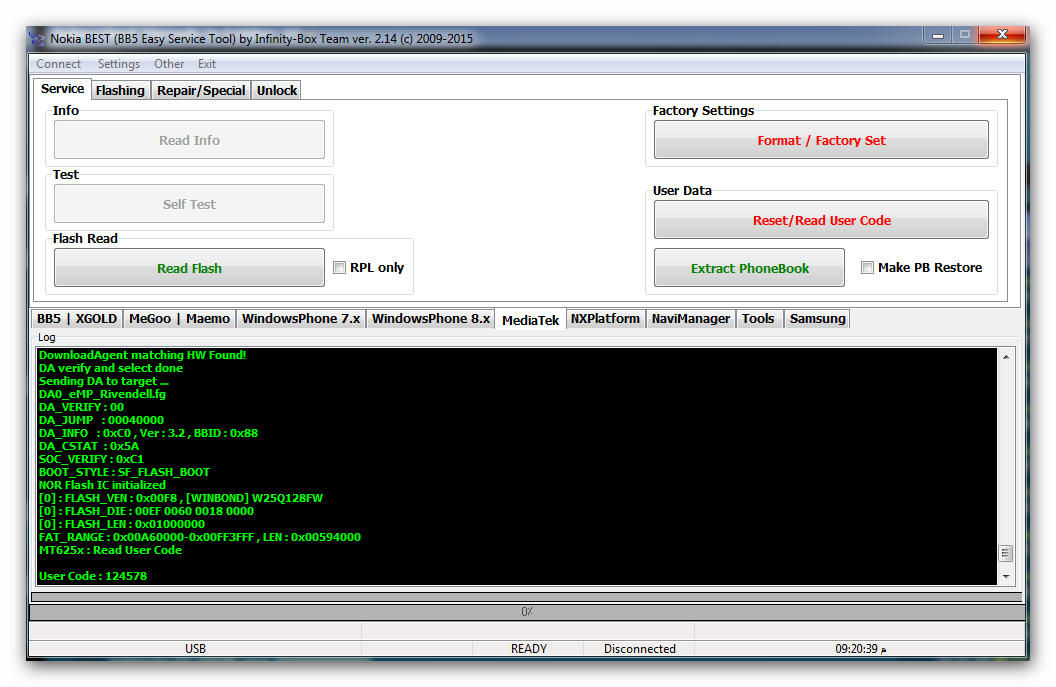Minimize the Nokia BEST window
Screen dimensions: 1056x687
click(937, 35)
